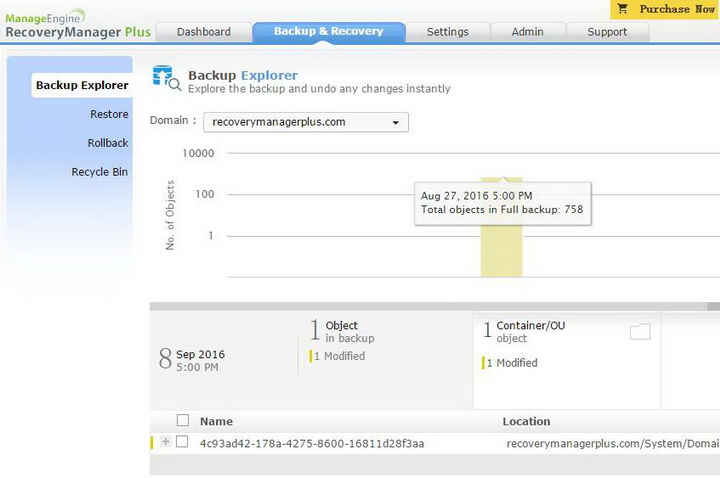This screenshot has height=478, width=720.
Task: Click the Container/OU folder icon
Action: click(640, 332)
